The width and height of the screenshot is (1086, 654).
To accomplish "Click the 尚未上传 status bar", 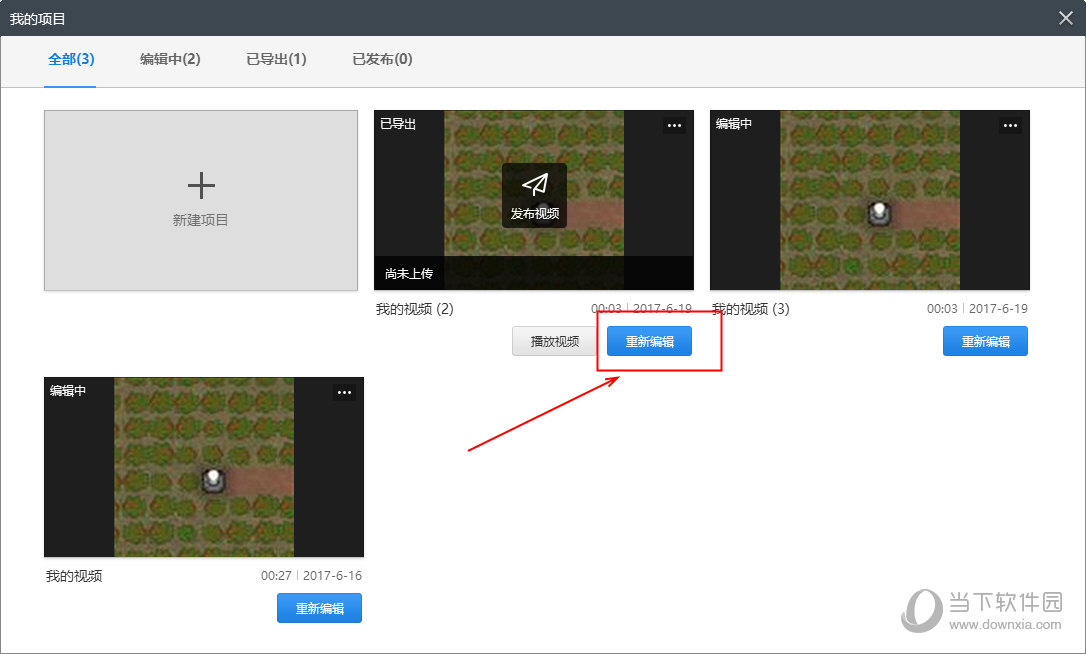I will 533,273.
